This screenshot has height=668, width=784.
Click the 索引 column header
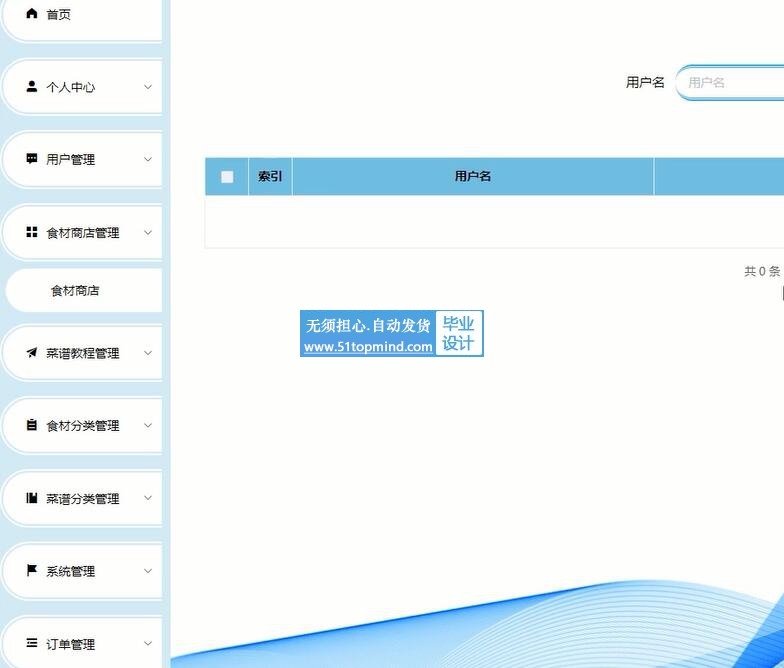pos(270,176)
